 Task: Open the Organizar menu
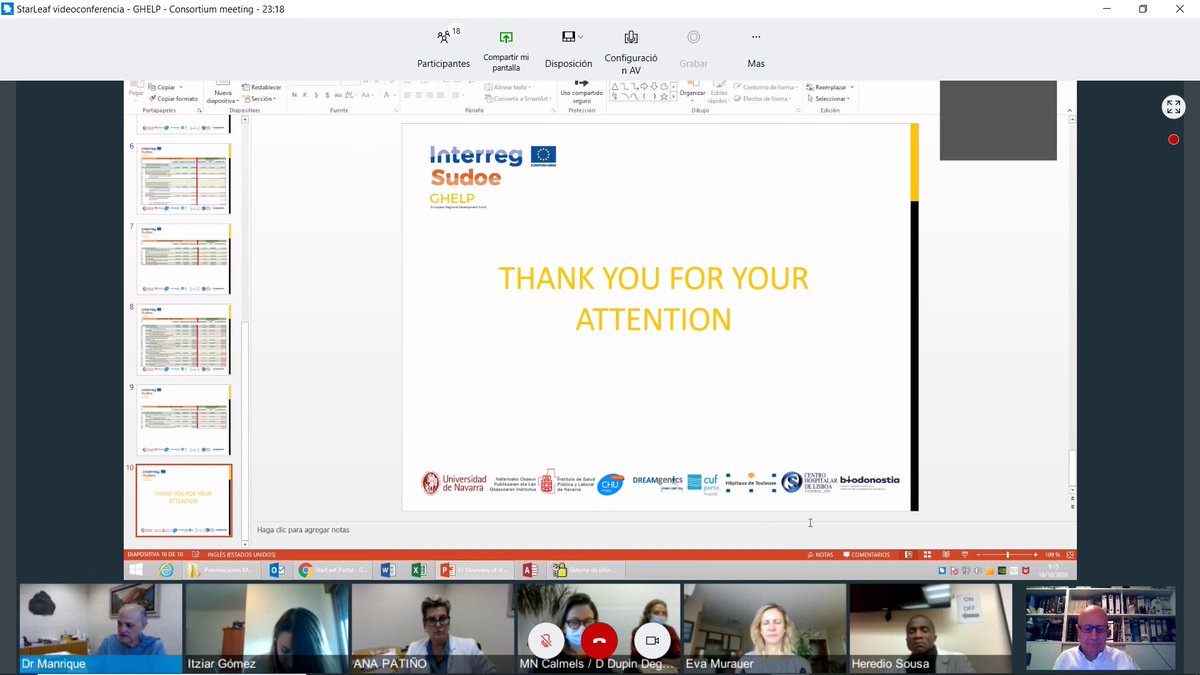[x=692, y=92]
